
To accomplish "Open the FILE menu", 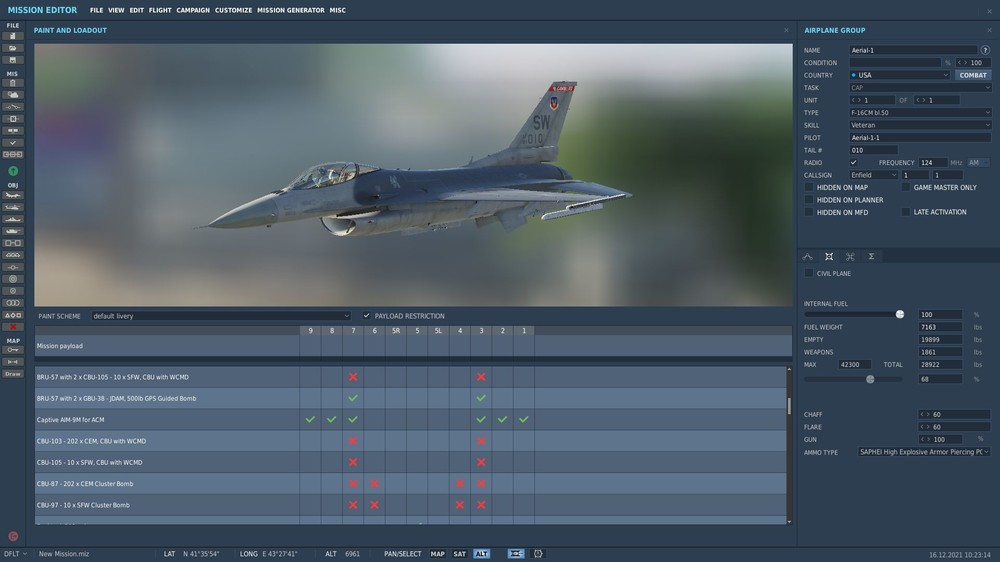I will pos(96,10).
